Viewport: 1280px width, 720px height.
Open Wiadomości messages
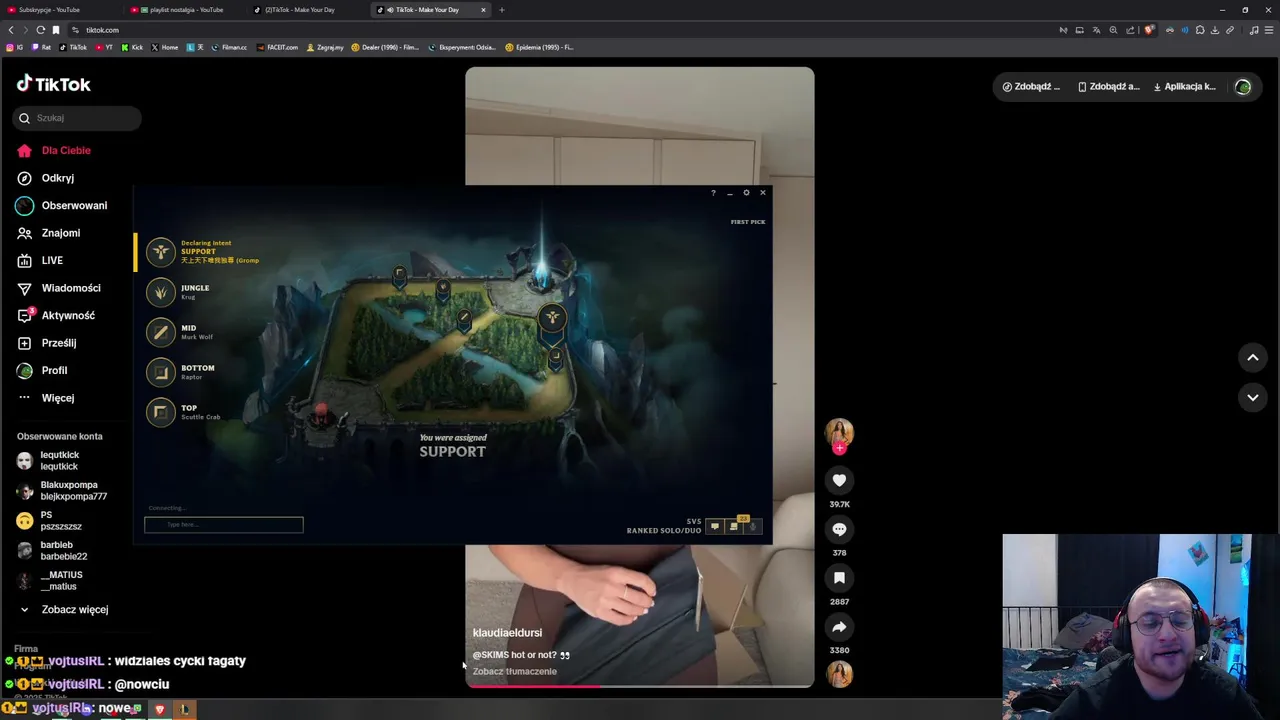(58, 288)
